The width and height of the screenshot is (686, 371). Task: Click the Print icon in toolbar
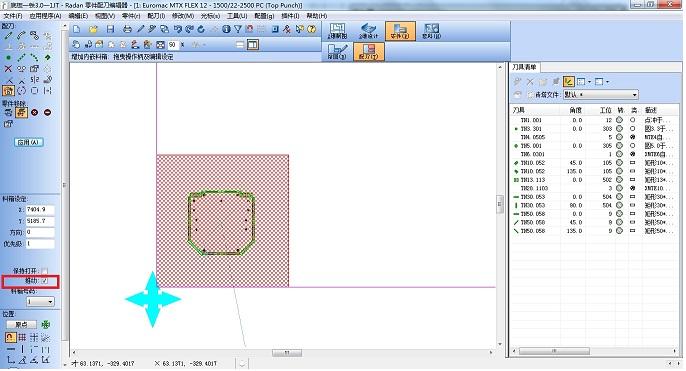127,29
